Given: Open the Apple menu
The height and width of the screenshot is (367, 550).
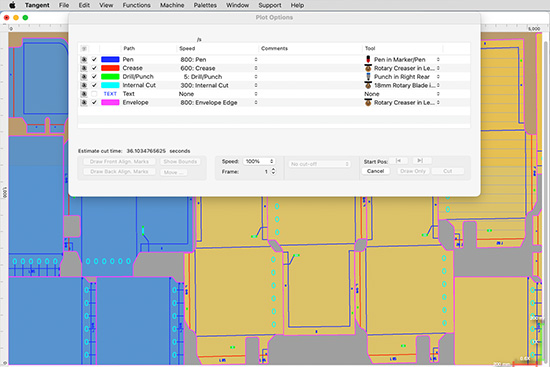Looking at the screenshot, I should coord(12,5).
